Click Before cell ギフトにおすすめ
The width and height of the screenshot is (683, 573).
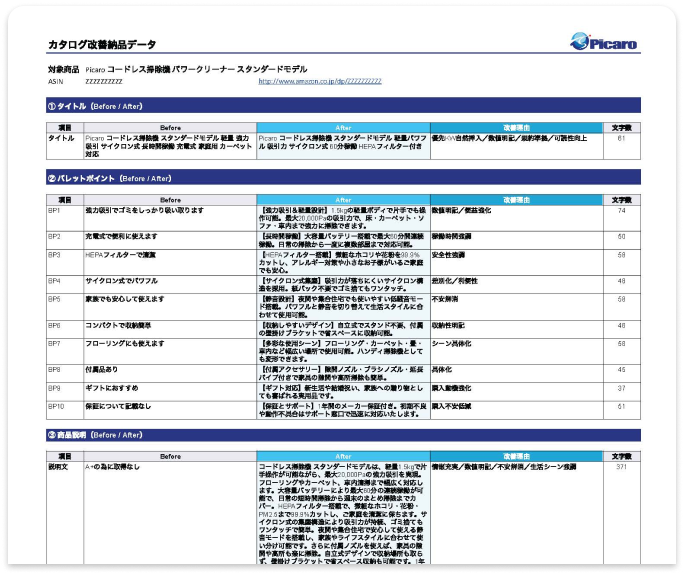[170, 392]
